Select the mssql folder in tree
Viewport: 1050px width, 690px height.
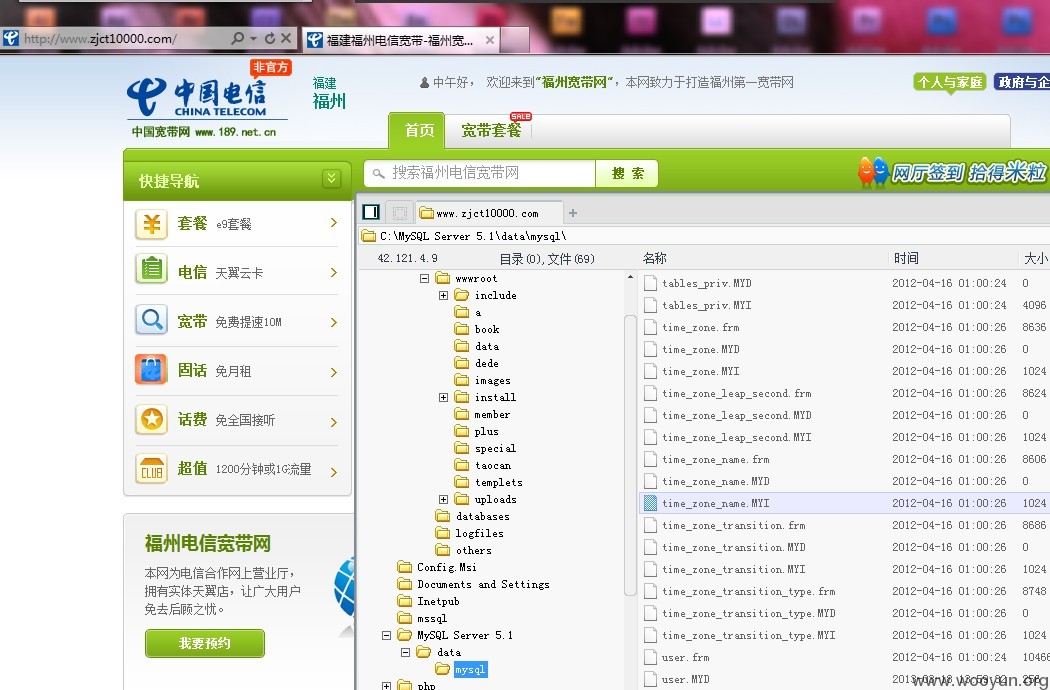(432, 618)
